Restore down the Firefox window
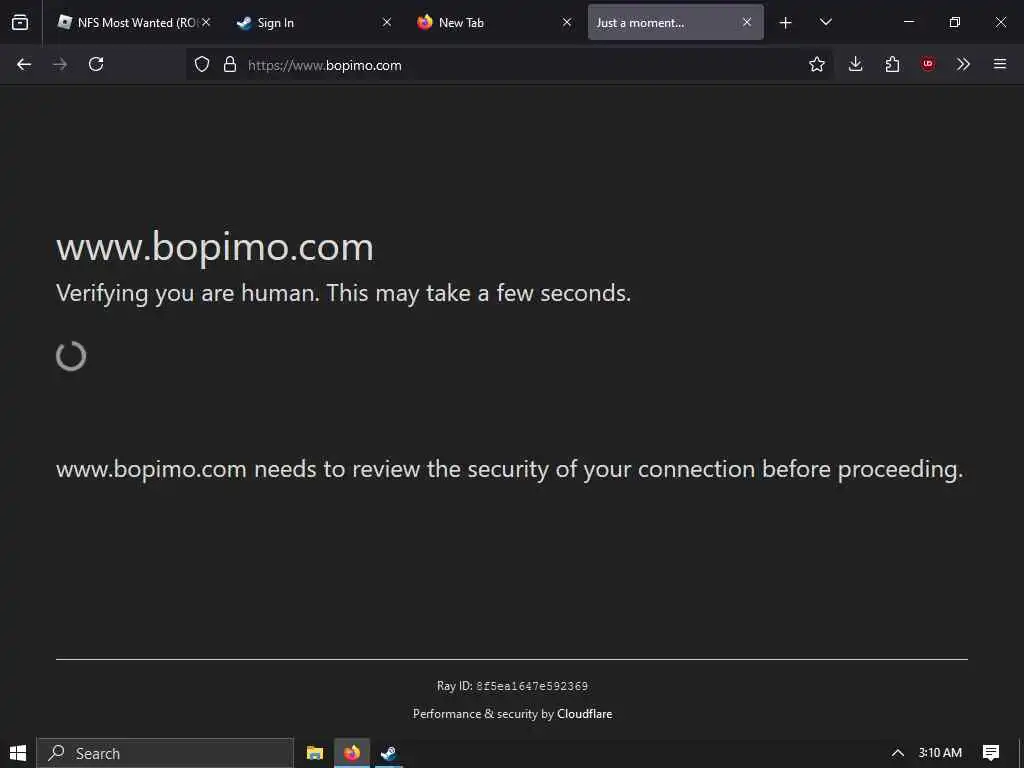 [x=954, y=22]
